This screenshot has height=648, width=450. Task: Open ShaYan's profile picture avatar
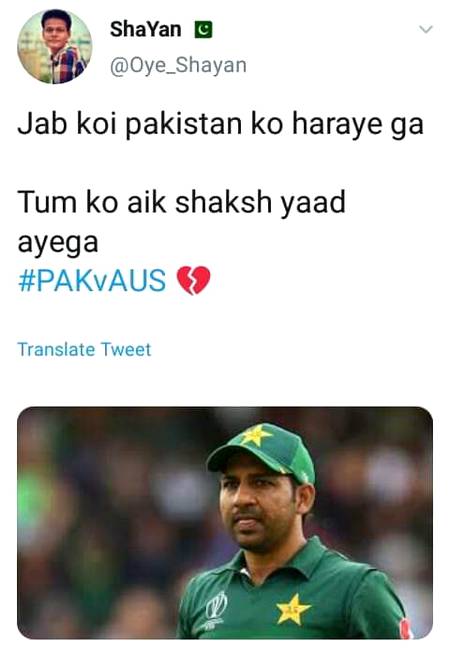(x=55, y=46)
